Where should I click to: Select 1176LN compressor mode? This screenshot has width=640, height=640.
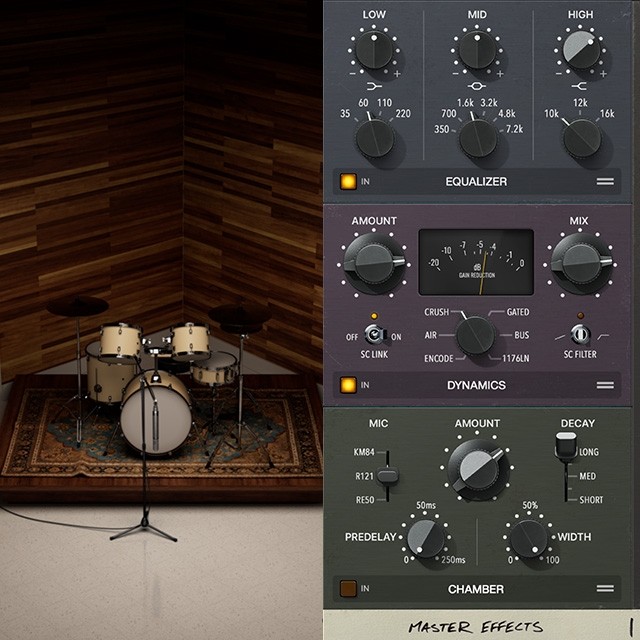516,358
